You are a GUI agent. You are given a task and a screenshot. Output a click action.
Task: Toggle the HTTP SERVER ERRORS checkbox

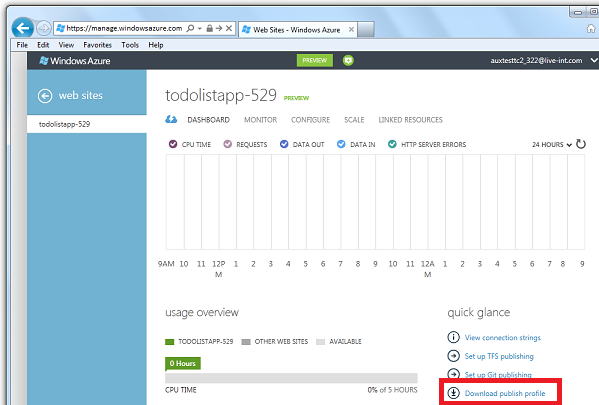392,144
